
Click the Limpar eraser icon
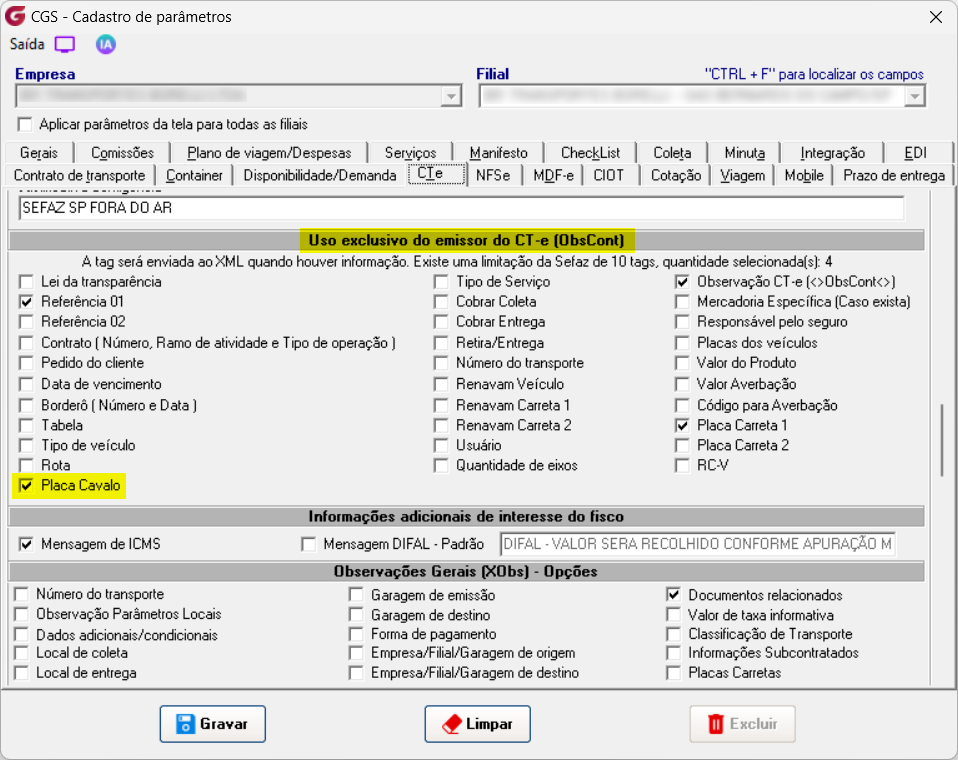pos(452,725)
